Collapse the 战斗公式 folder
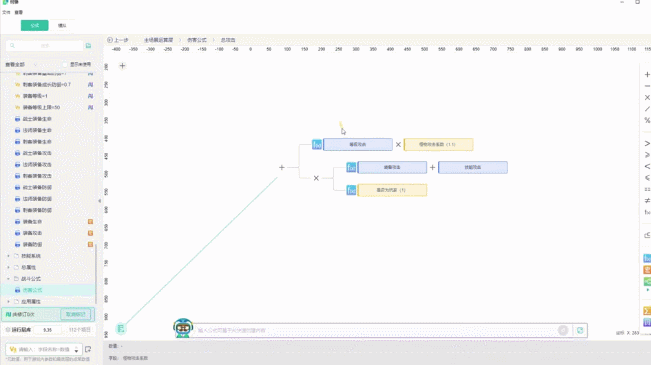Viewport: 651px width, 365px height. (x=9, y=279)
